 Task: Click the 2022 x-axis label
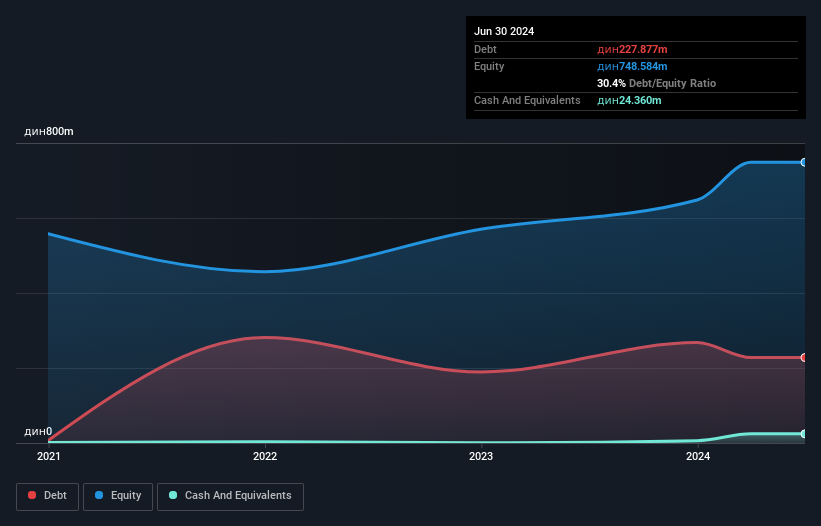click(265, 456)
